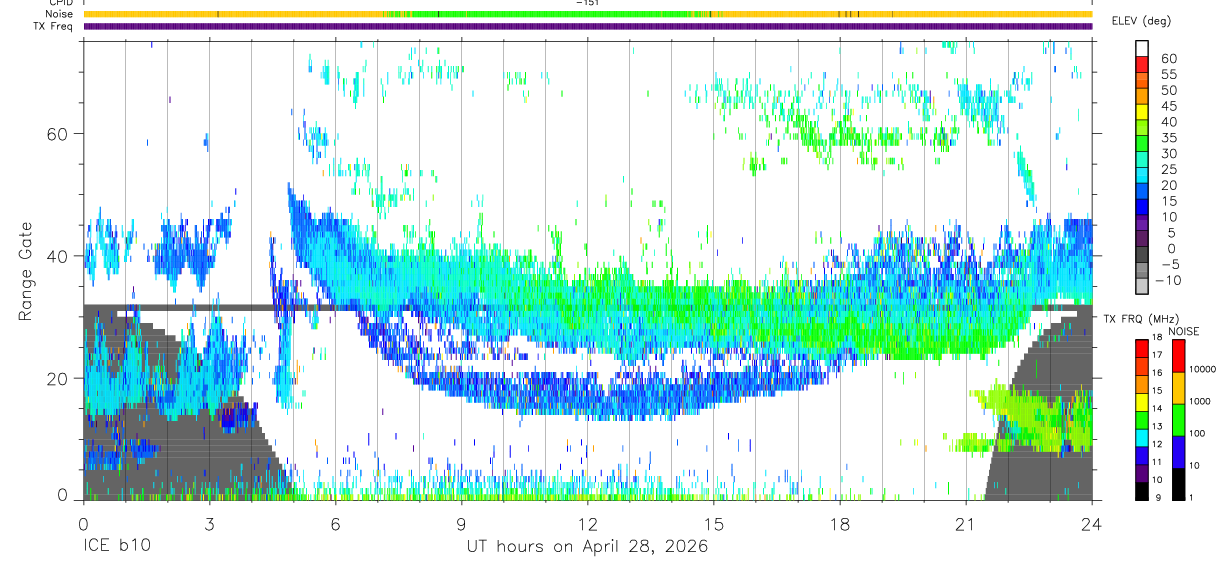Screen dimensions: 1228x567
Task: Pick the cyan segment of TX FRQ colorbar
Action: [1142, 437]
